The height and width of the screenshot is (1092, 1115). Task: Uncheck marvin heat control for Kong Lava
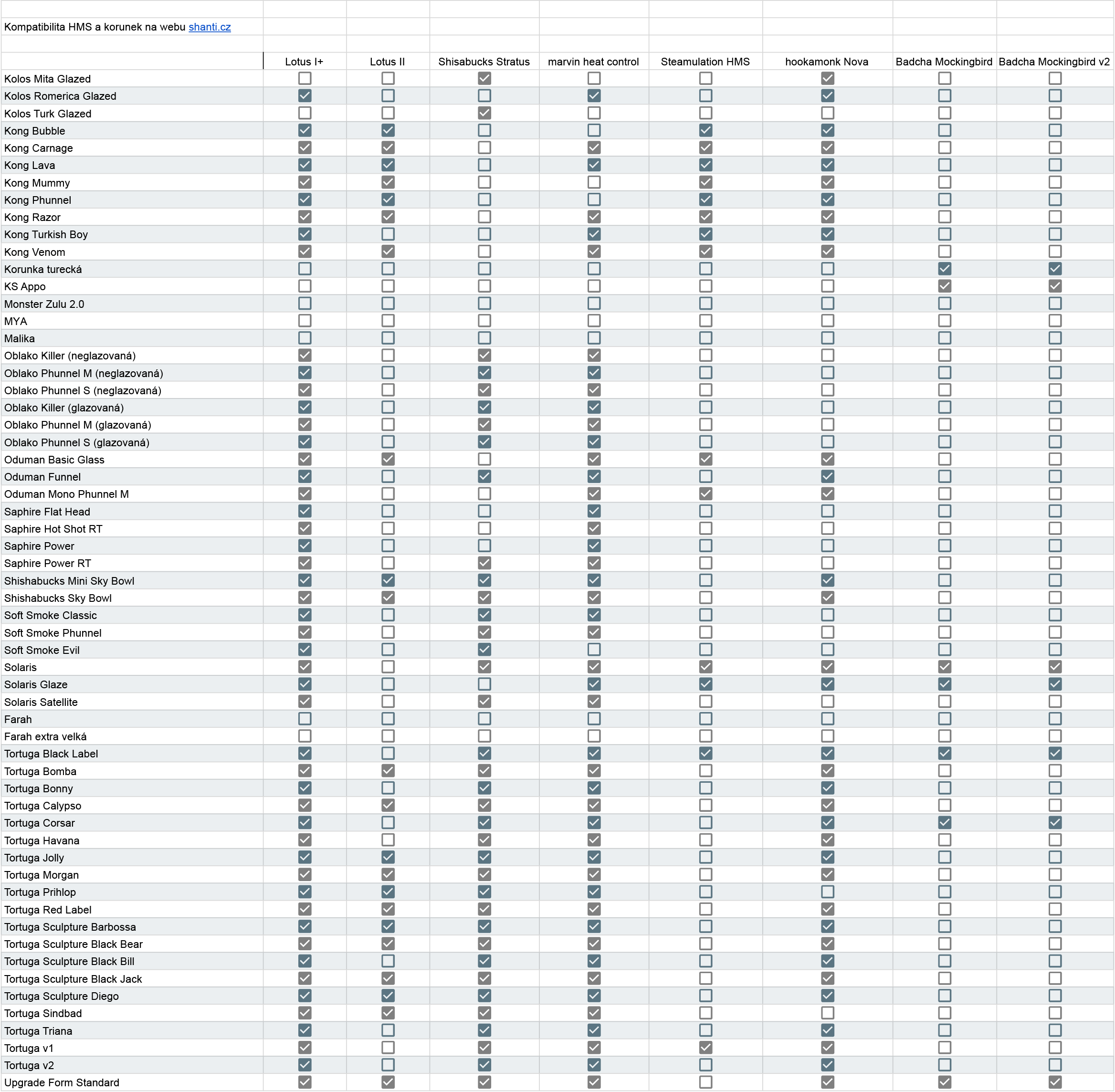[x=594, y=165]
